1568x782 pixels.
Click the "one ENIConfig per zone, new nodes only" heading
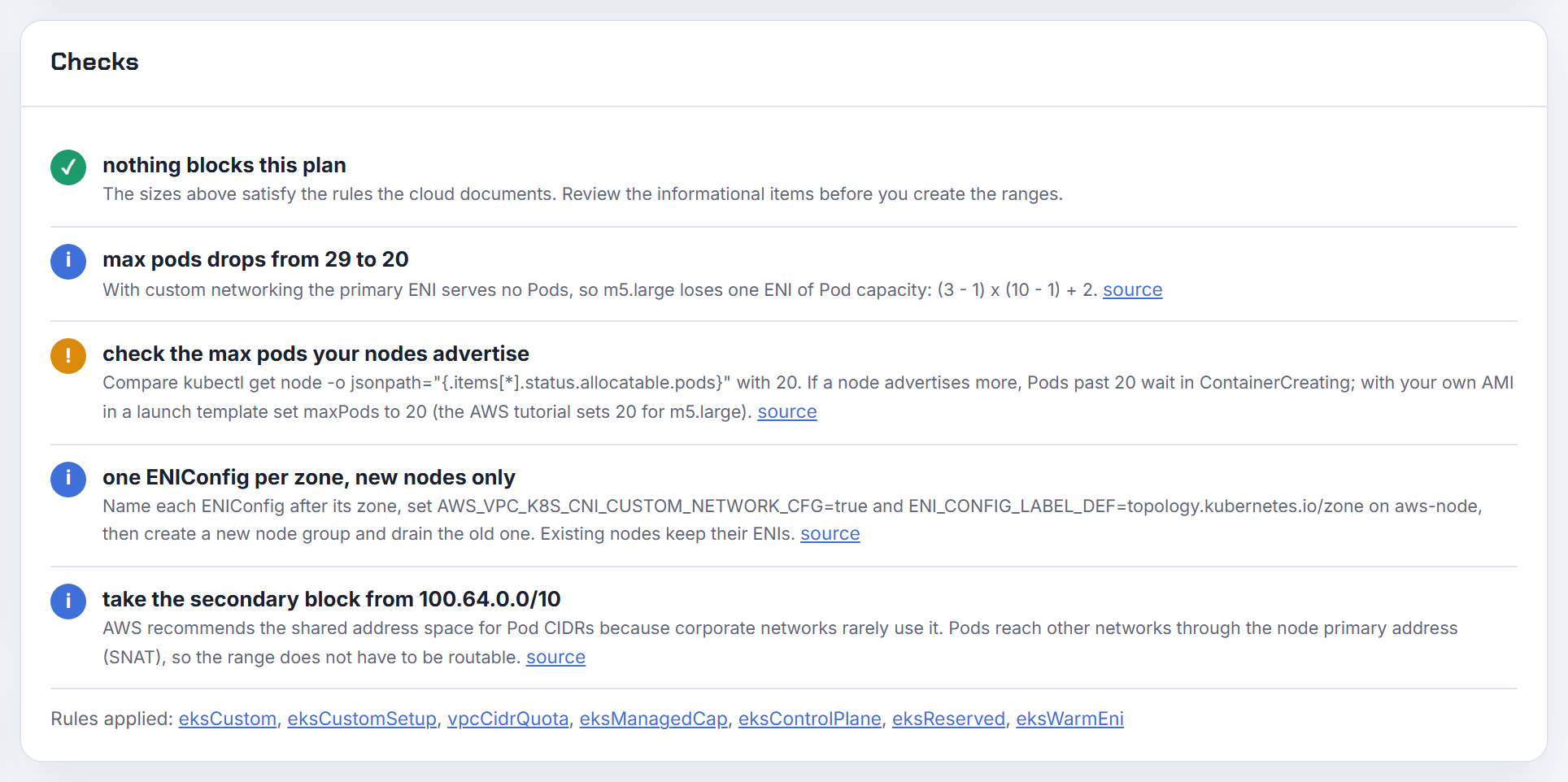point(309,477)
